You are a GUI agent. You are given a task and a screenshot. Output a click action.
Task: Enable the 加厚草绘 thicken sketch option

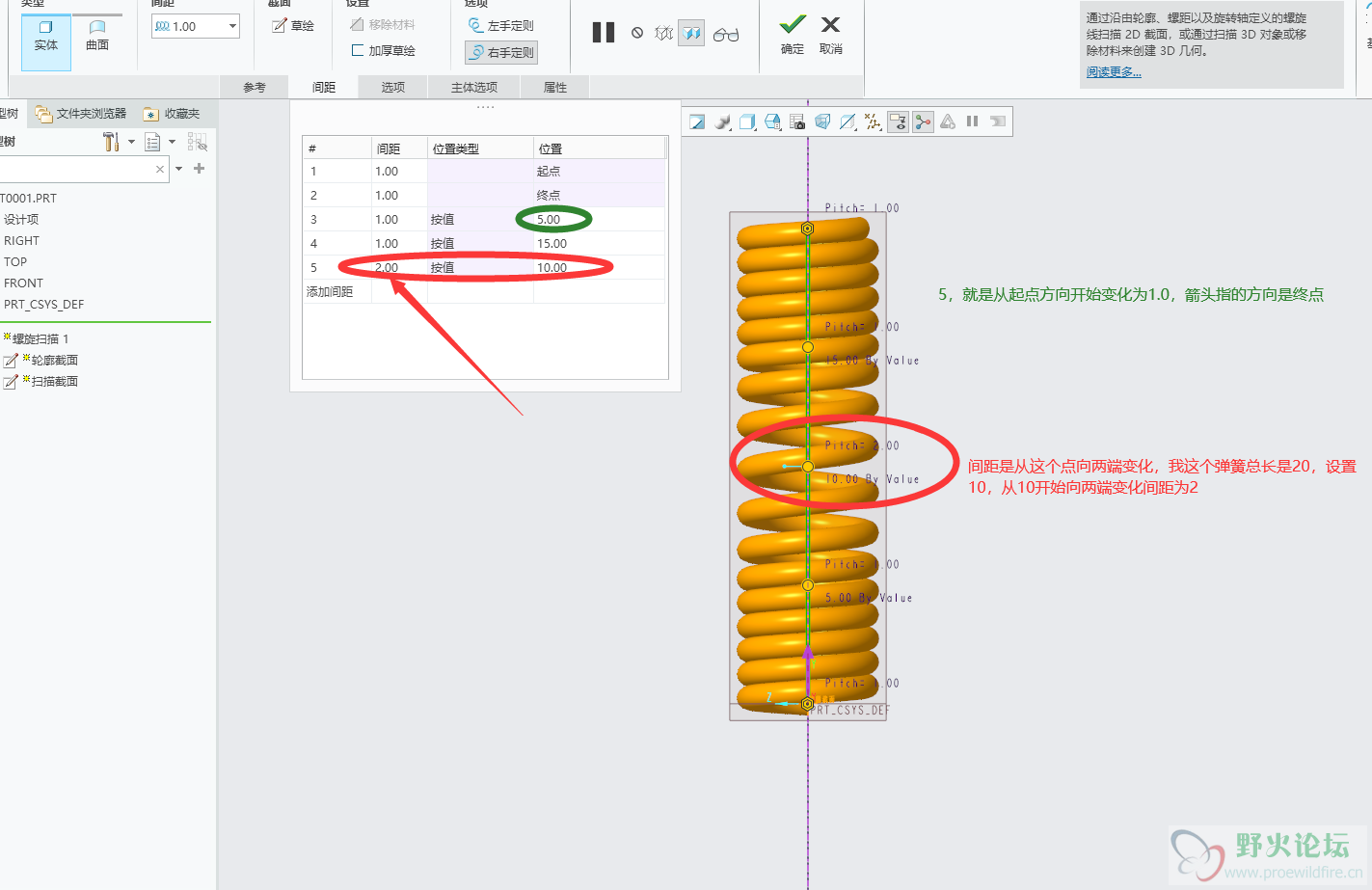point(384,50)
